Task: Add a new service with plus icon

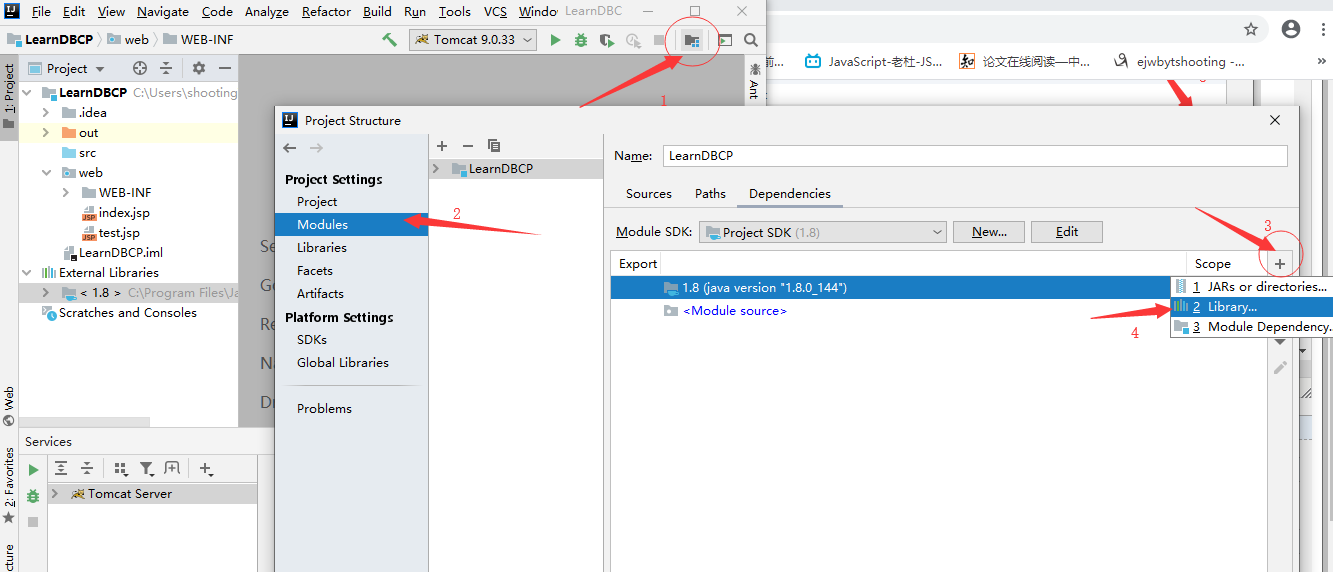Action: click(x=206, y=468)
